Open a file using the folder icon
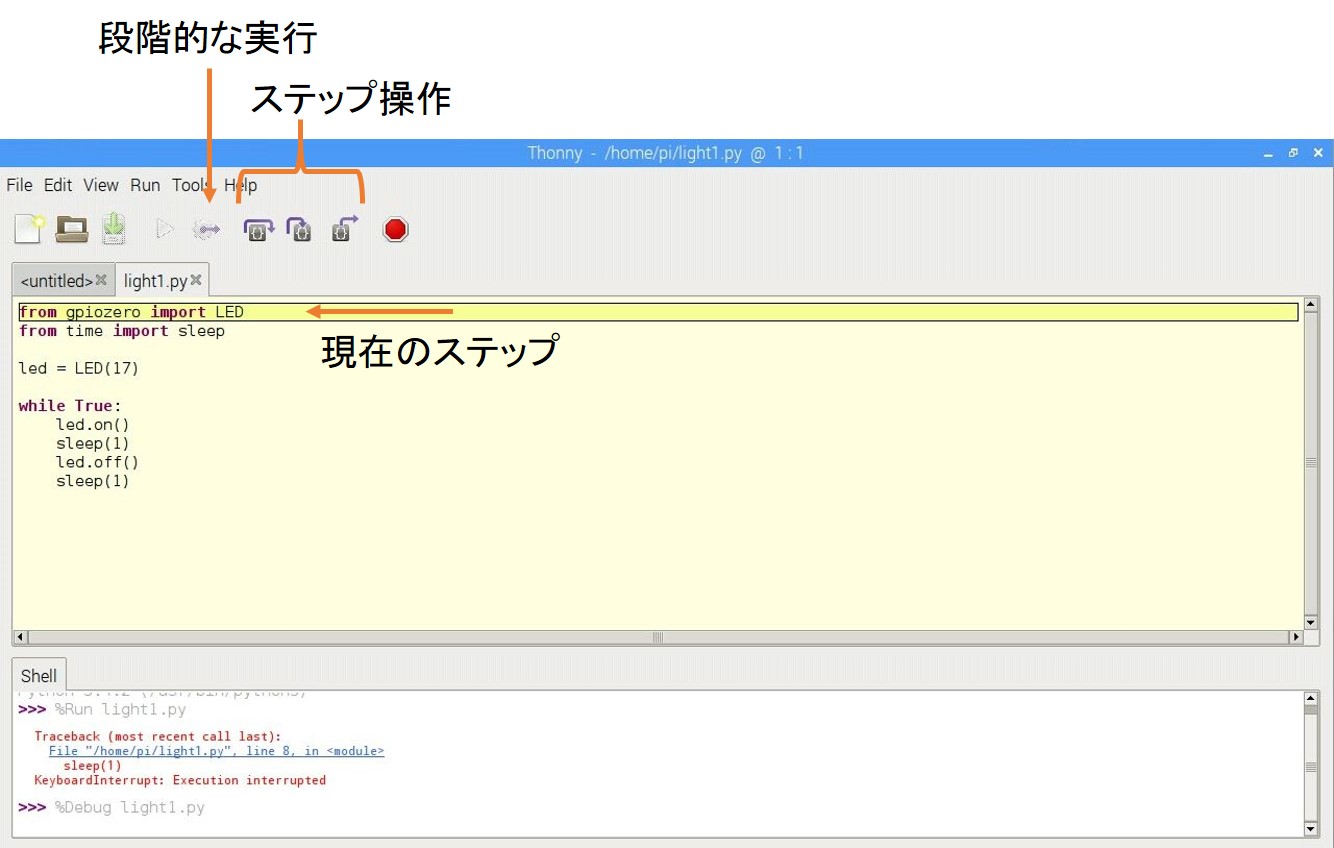Image resolution: width=1334 pixels, height=848 pixels. coord(71,229)
